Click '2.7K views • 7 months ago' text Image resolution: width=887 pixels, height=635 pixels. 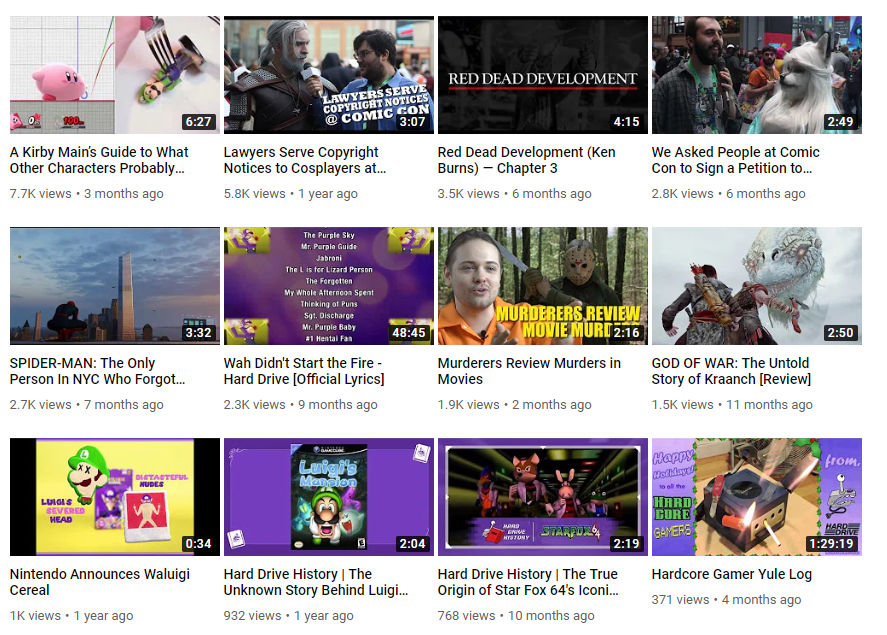(87, 404)
